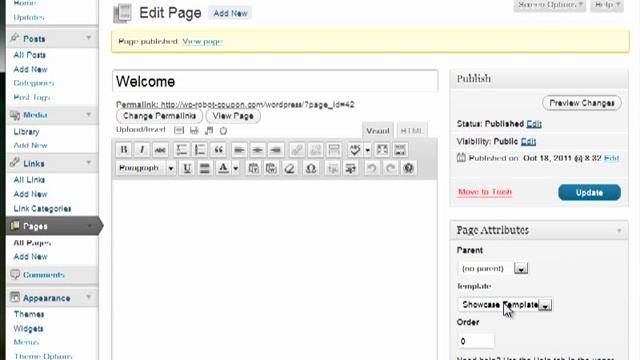Insert the More tag

(334, 149)
